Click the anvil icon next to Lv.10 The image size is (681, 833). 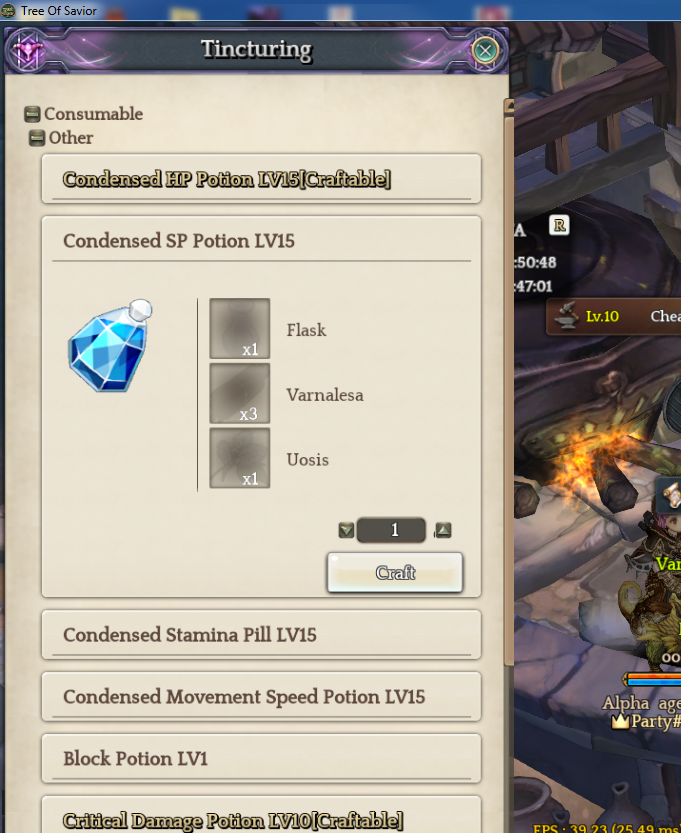pyautogui.click(x=567, y=316)
